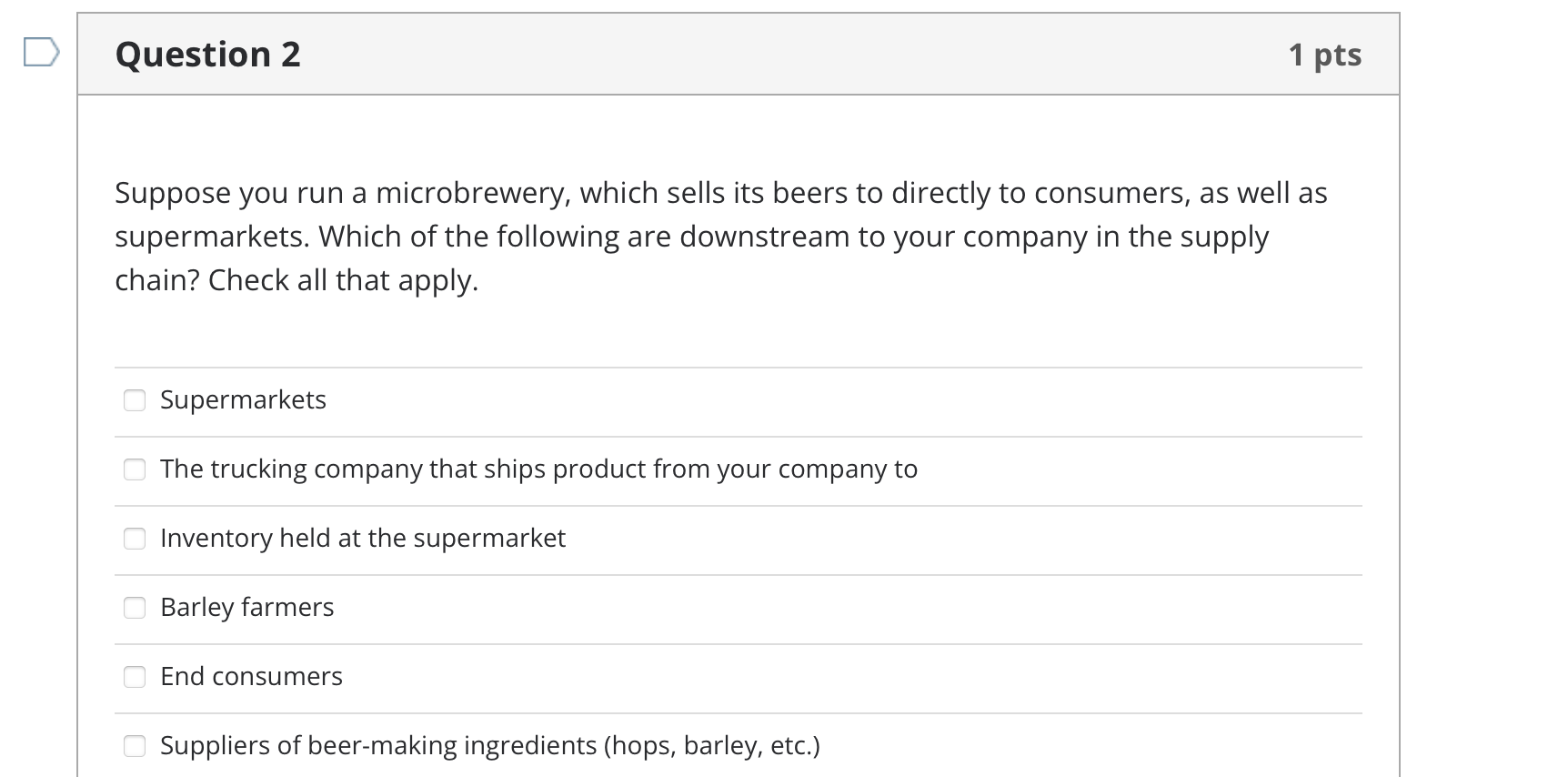The width and height of the screenshot is (1568, 777).
Task: Check the Barley farmers checkbox
Action: 134,607
